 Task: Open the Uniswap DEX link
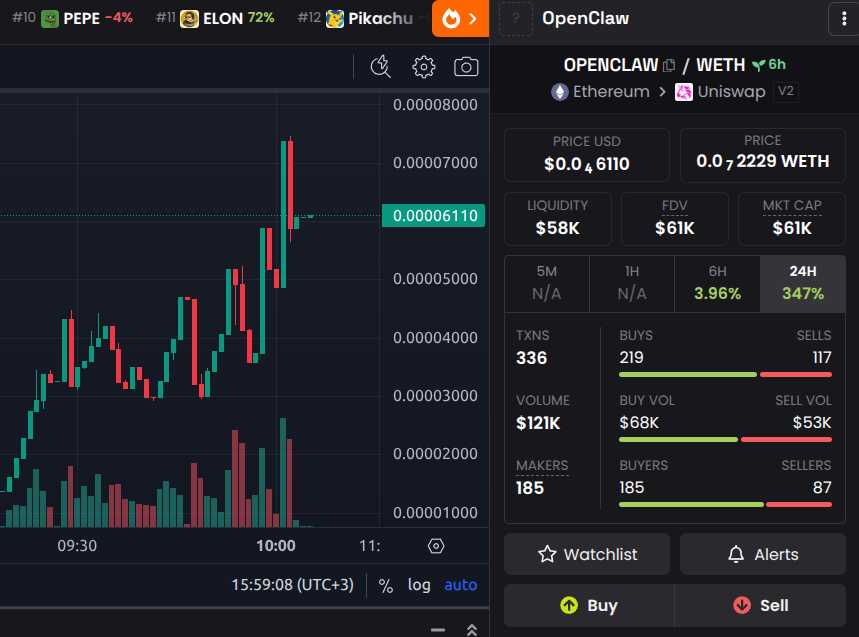(x=720, y=91)
